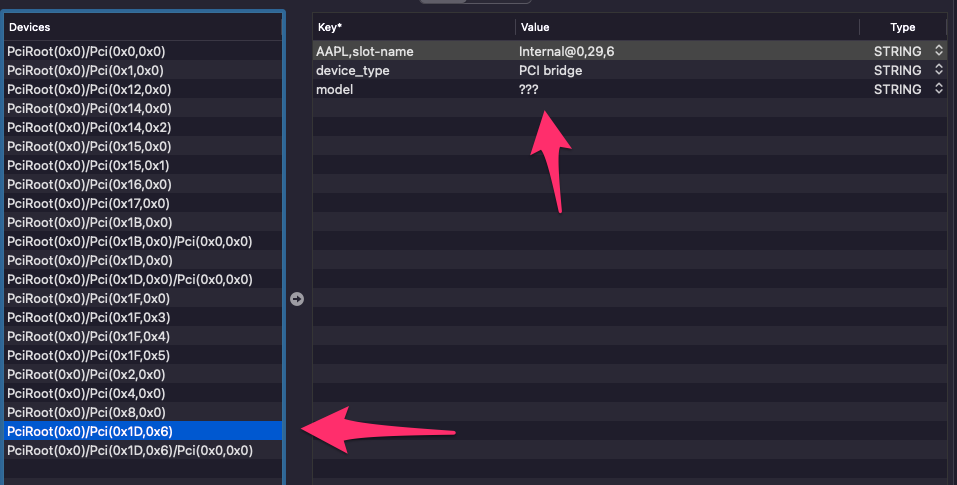Select device PciRoot(0x0)/Pci(0x0,0x0)
This screenshot has height=485, width=957.
pyautogui.click(x=143, y=51)
